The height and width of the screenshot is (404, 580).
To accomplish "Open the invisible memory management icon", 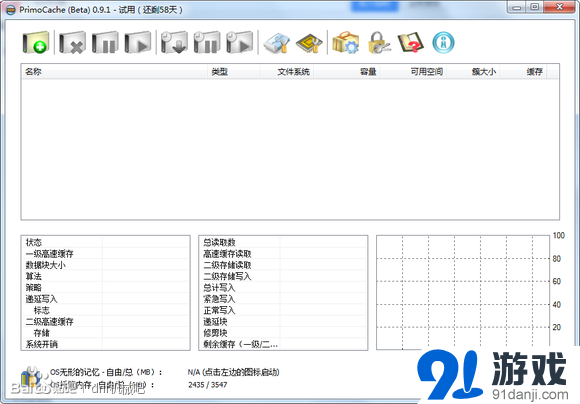I will pyautogui.click(x=277, y=43).
